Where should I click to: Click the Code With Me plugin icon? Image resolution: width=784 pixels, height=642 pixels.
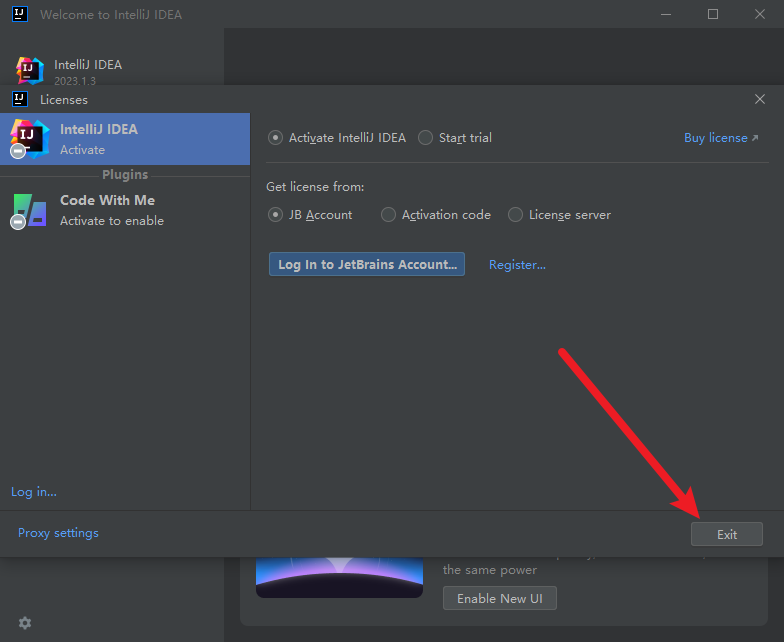coord(29,210)
